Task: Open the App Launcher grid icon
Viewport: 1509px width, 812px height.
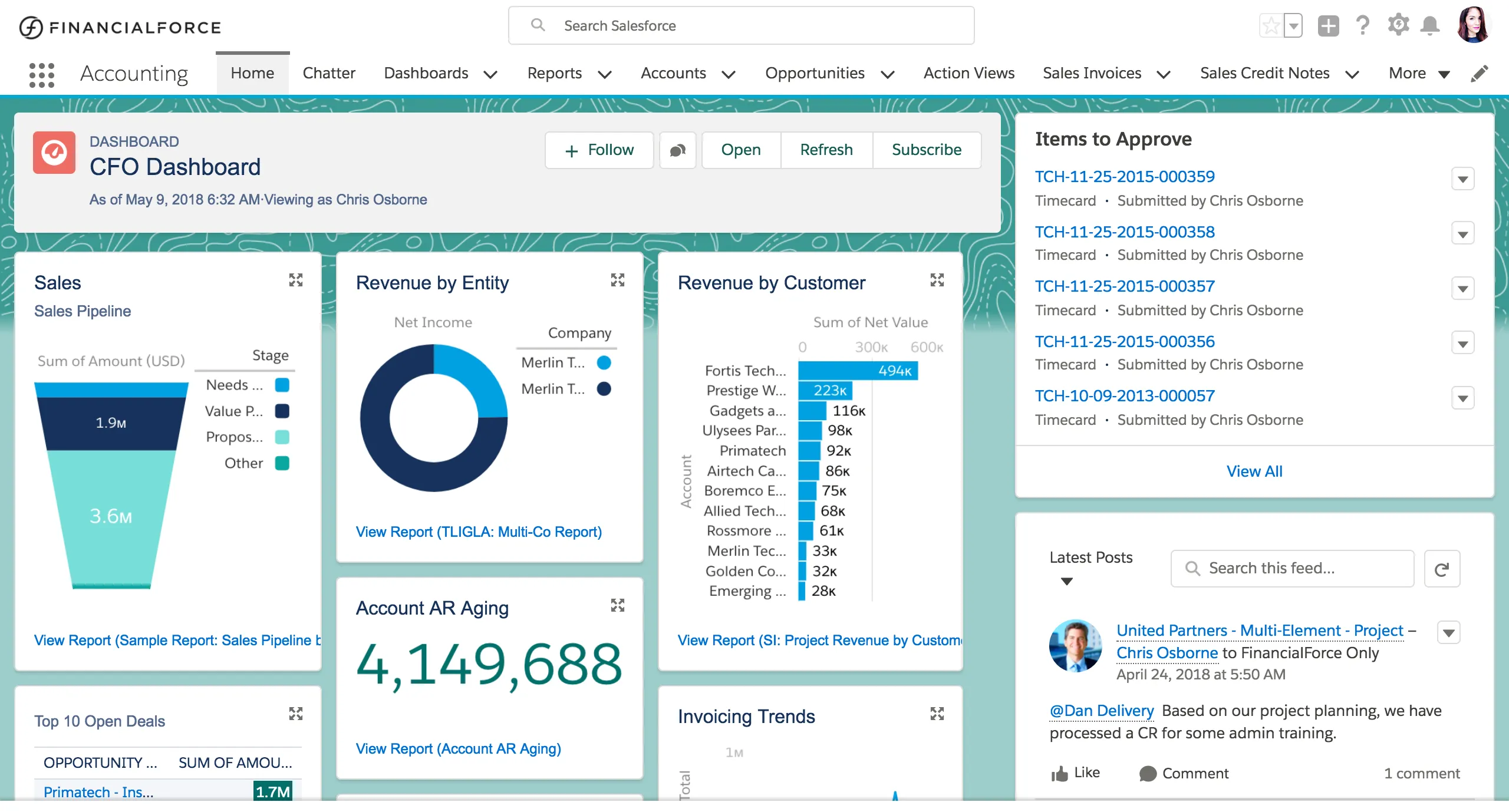Action: 42,75
